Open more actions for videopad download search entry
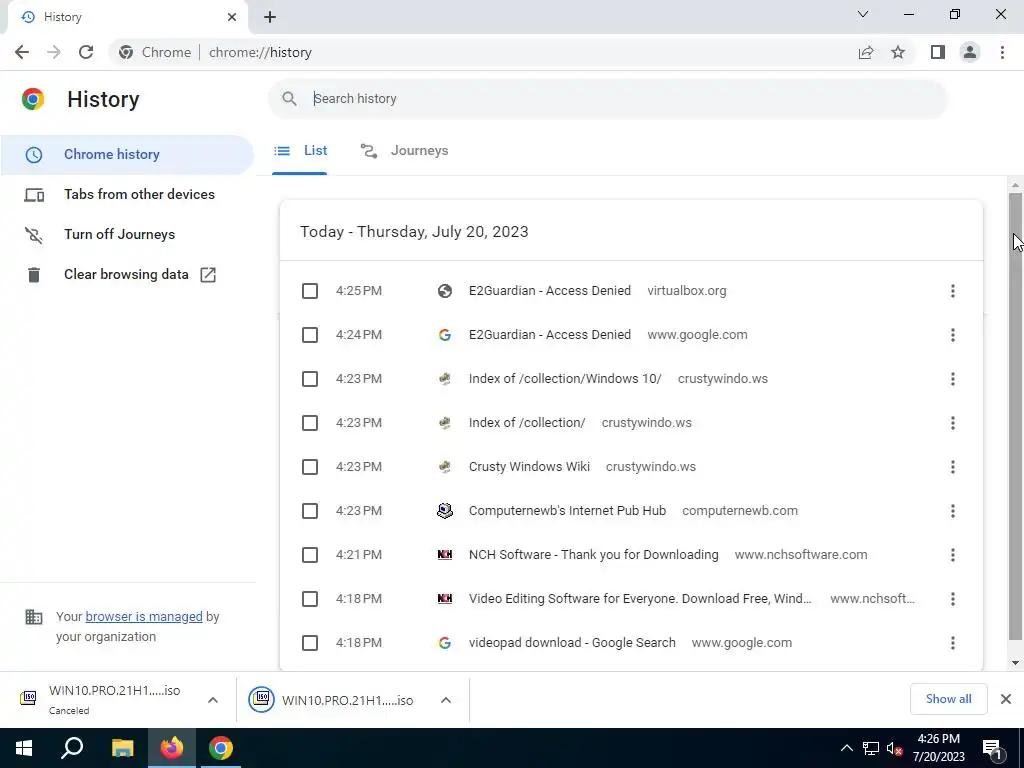Screen dimensions: 1024x768 pyautogui.click(x=953, y=643)
